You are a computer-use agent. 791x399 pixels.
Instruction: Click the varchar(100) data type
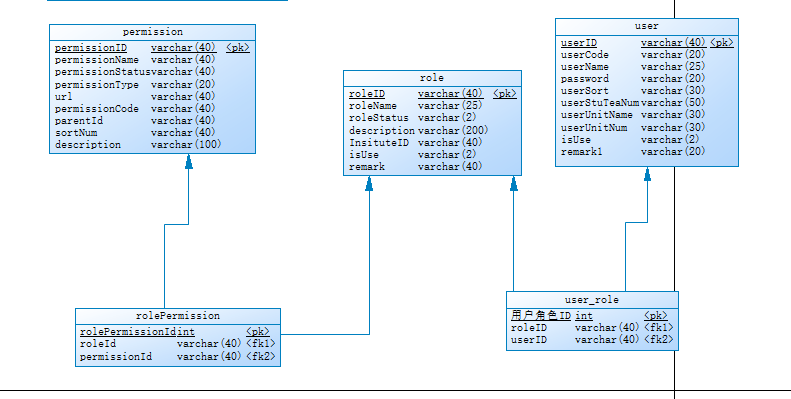pyautogui.click(x=186, y=145)
